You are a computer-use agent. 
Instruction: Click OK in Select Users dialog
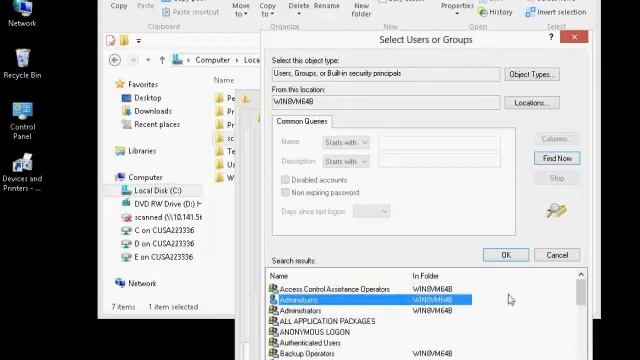click(x=506, y=255)
